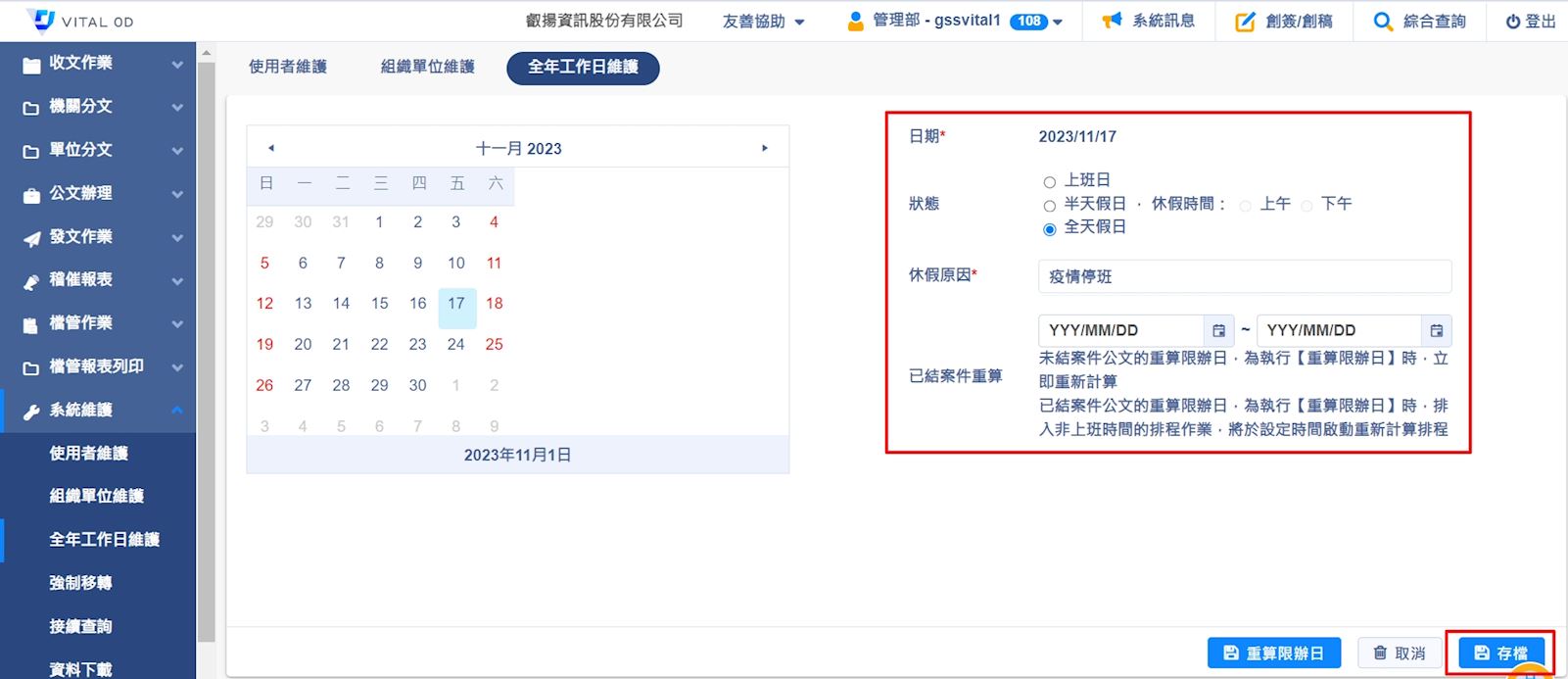Viewport: 1568px width, 679px height.
Task: Open the 友善協助 dropdown
Action: coord(763,22)
